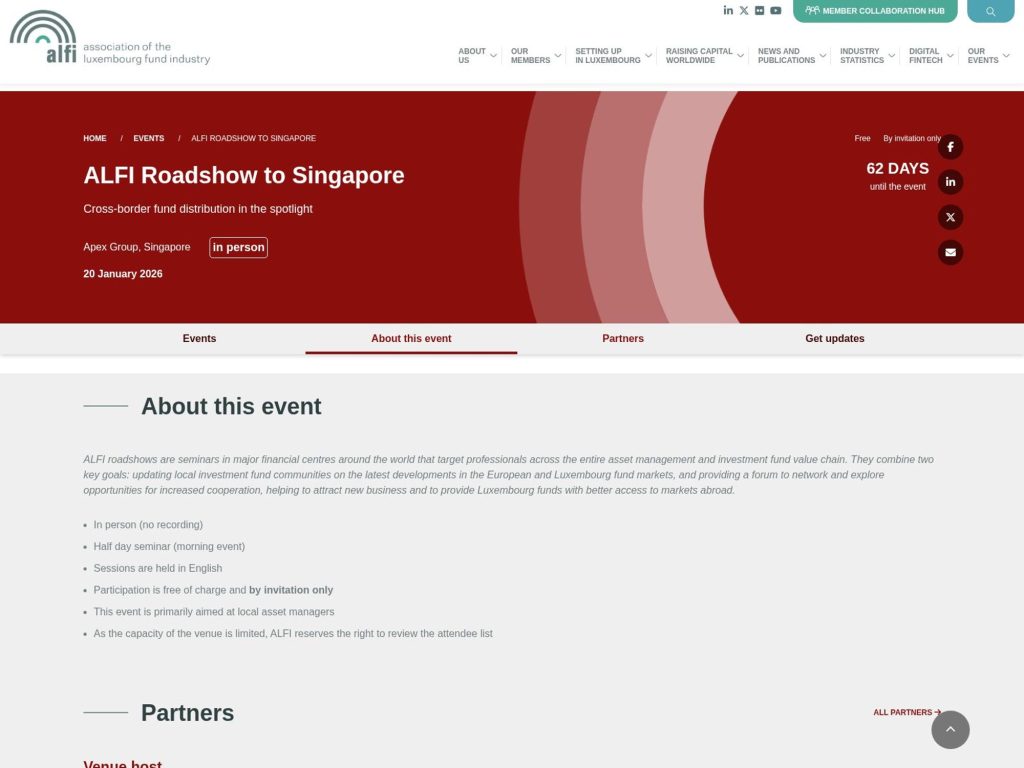Image resolution: width=1024 pixels, height=768 pixels.
Task: Open the search magnifier
Action: pos(990,10)
